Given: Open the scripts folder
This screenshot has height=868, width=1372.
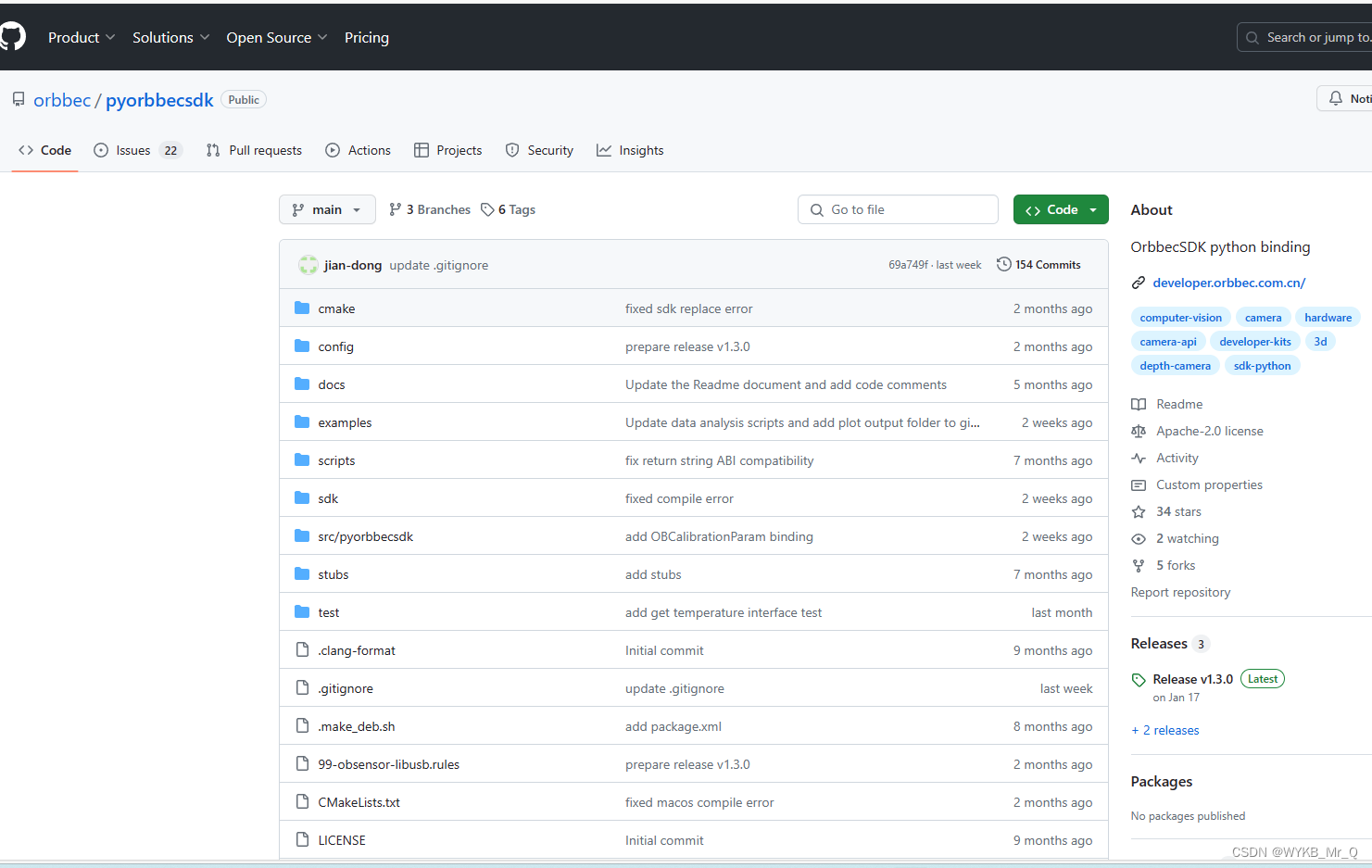Looking at the screenshot, I should pyautogui.click(x=336, y=460).
